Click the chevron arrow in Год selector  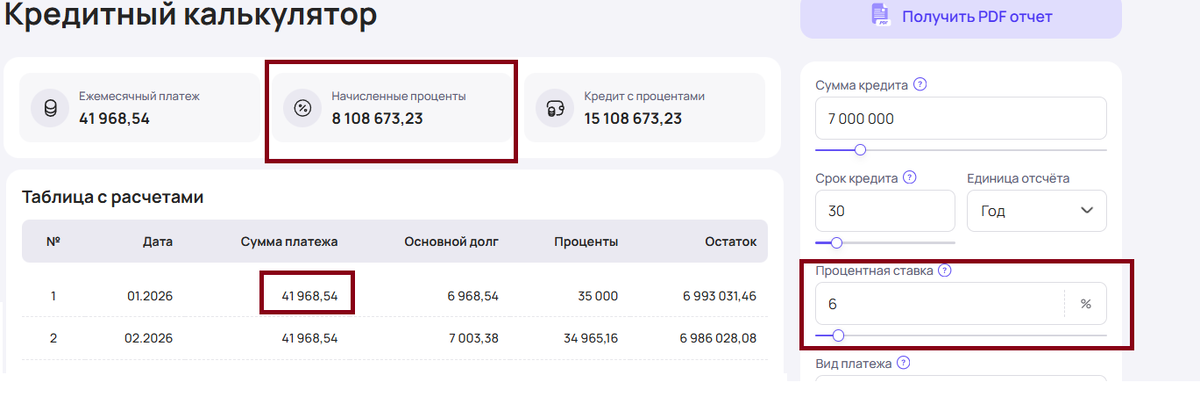pyautogui.click(x=1087, y=211)
